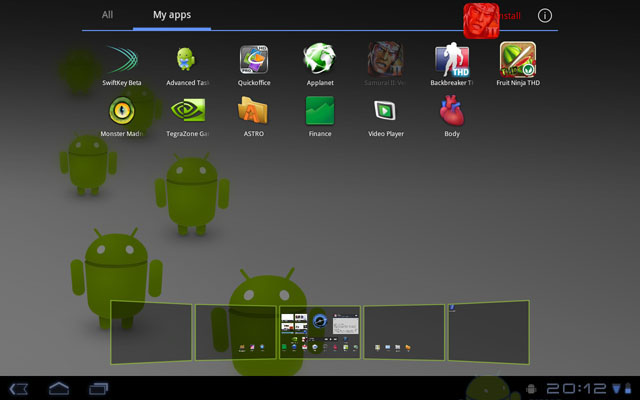
Task: Click Android debug notification icon
Action: [531, 389]
